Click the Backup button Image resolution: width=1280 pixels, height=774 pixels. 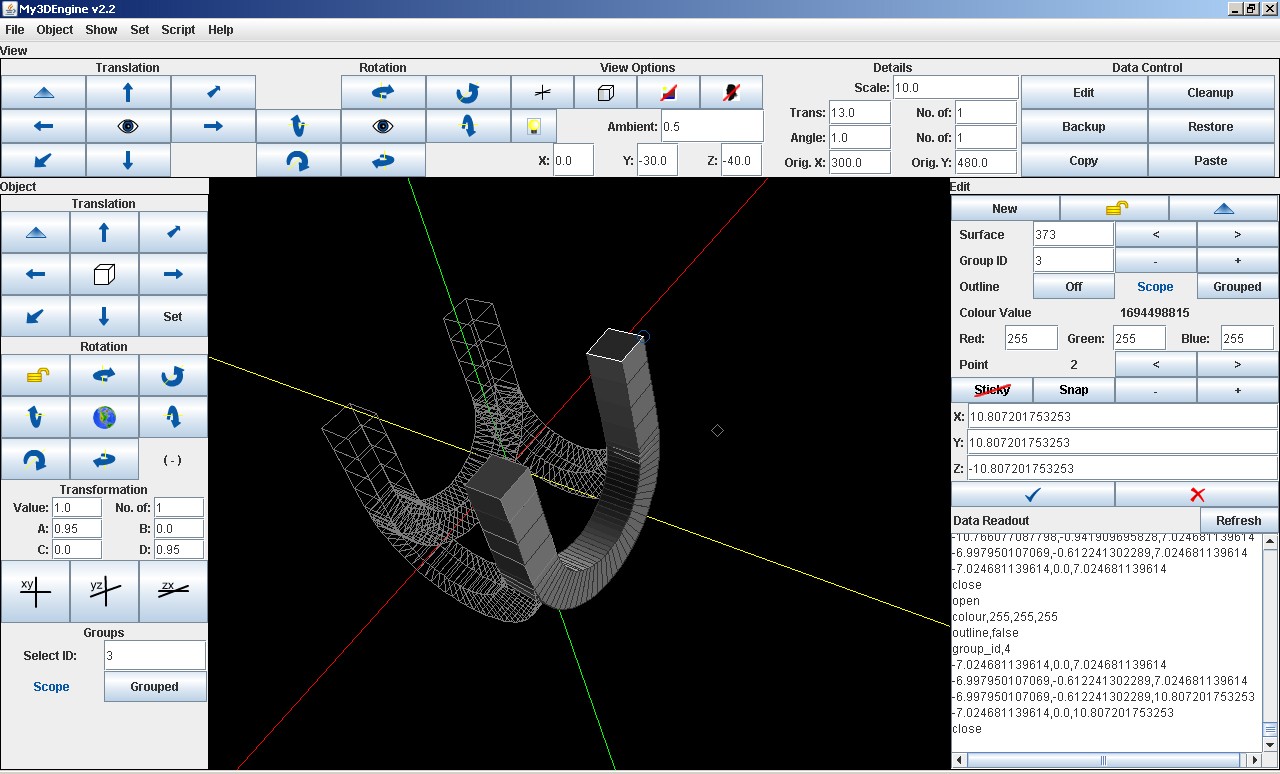pyautogui.click(x=1084, y=126)
